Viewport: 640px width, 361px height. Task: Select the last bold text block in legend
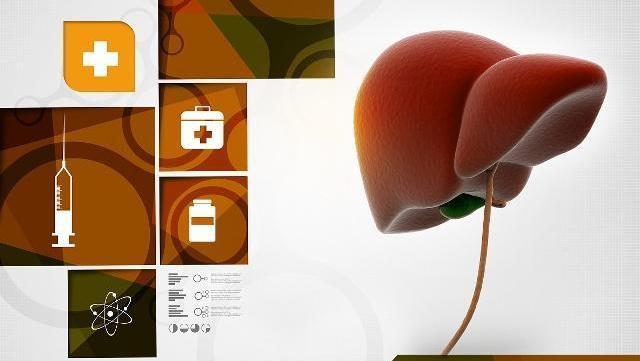pos(178,311)
